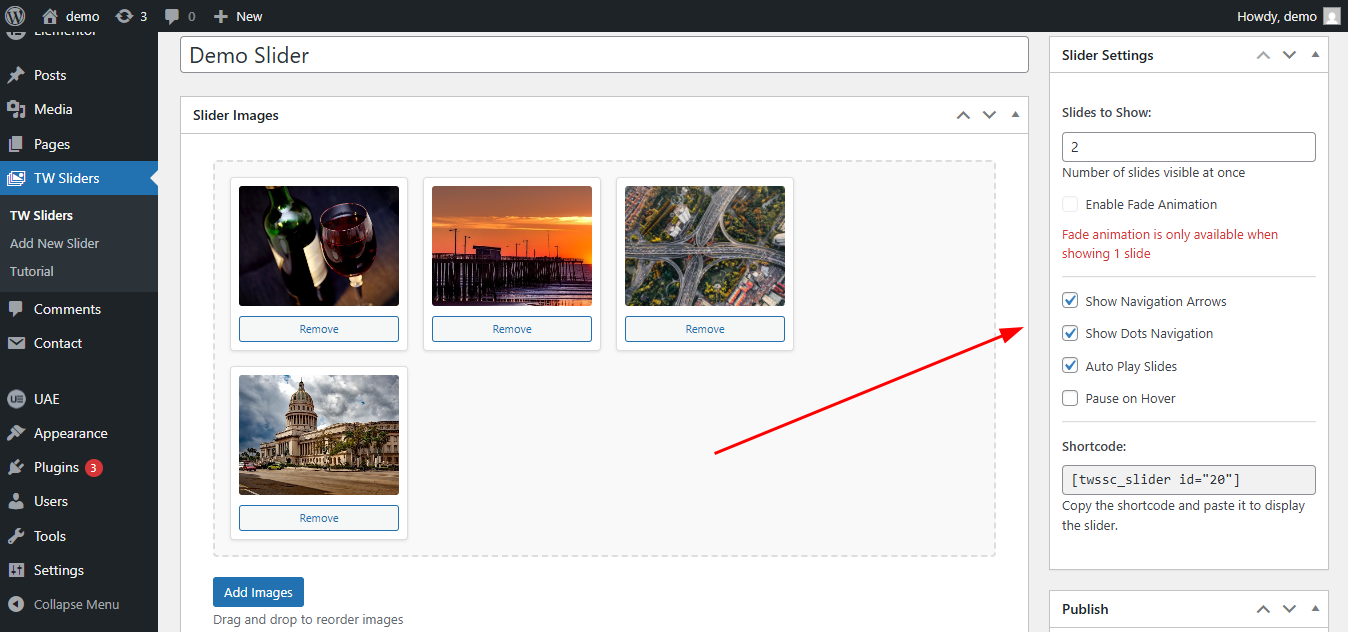Click the Settings sliders icon in sidebar
The height and width of the screenshot is (632, 1348).
16,570
